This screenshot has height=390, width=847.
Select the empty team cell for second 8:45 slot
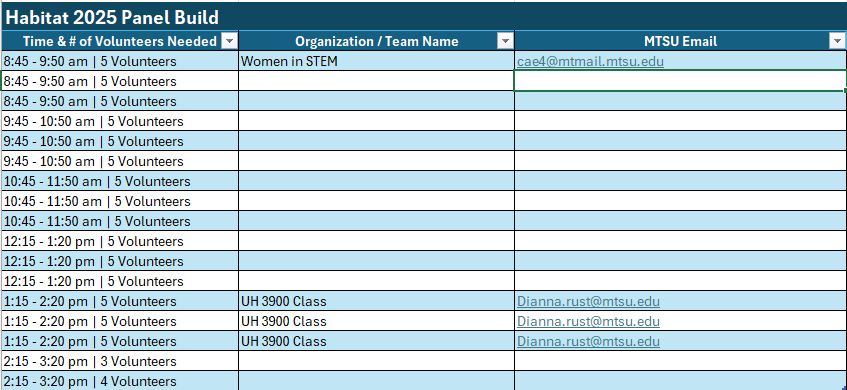[x=376, y=82]
